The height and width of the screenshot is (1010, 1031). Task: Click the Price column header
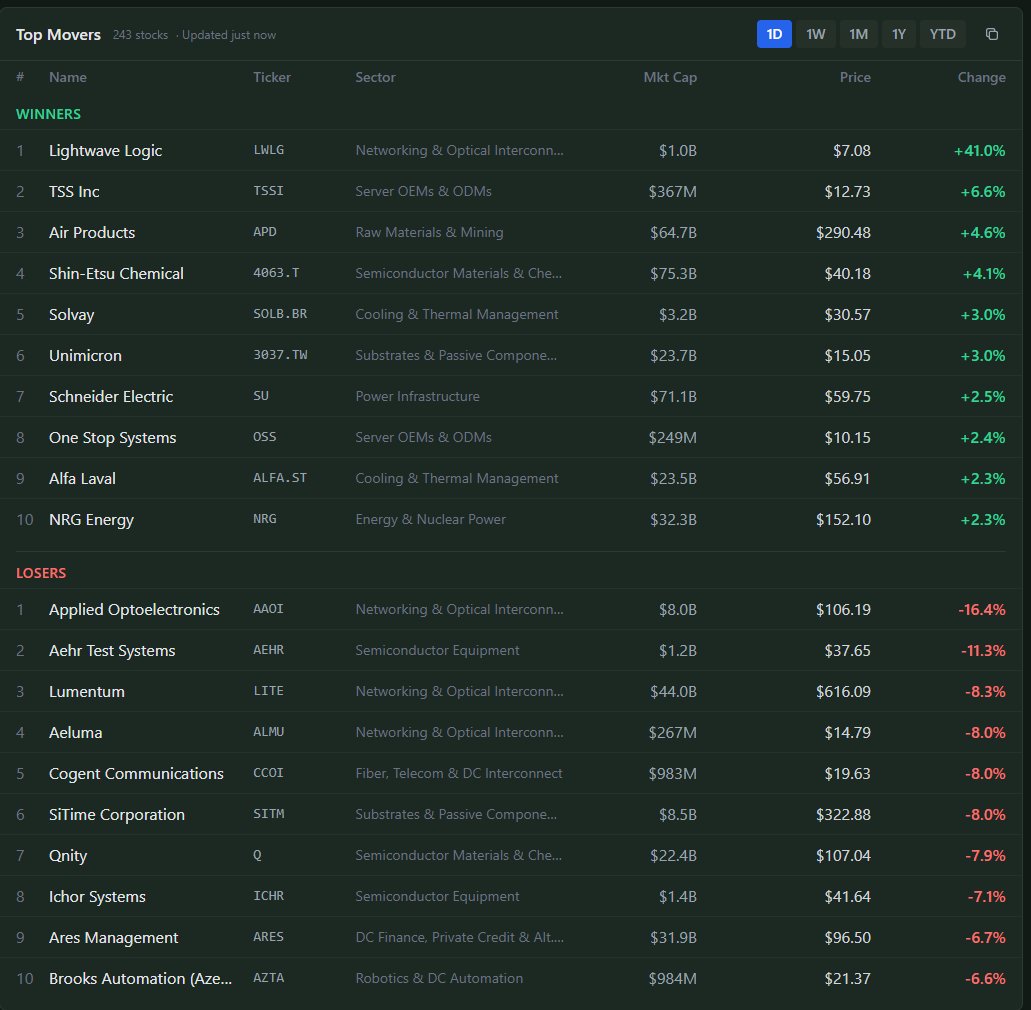tap(855, 77)
